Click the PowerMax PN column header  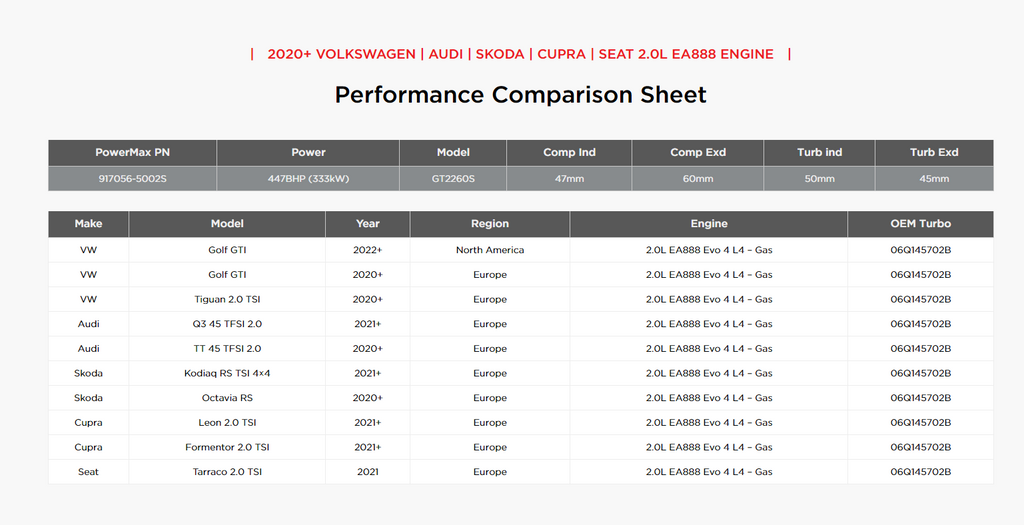pyautogui.click(x=132, y=152)
